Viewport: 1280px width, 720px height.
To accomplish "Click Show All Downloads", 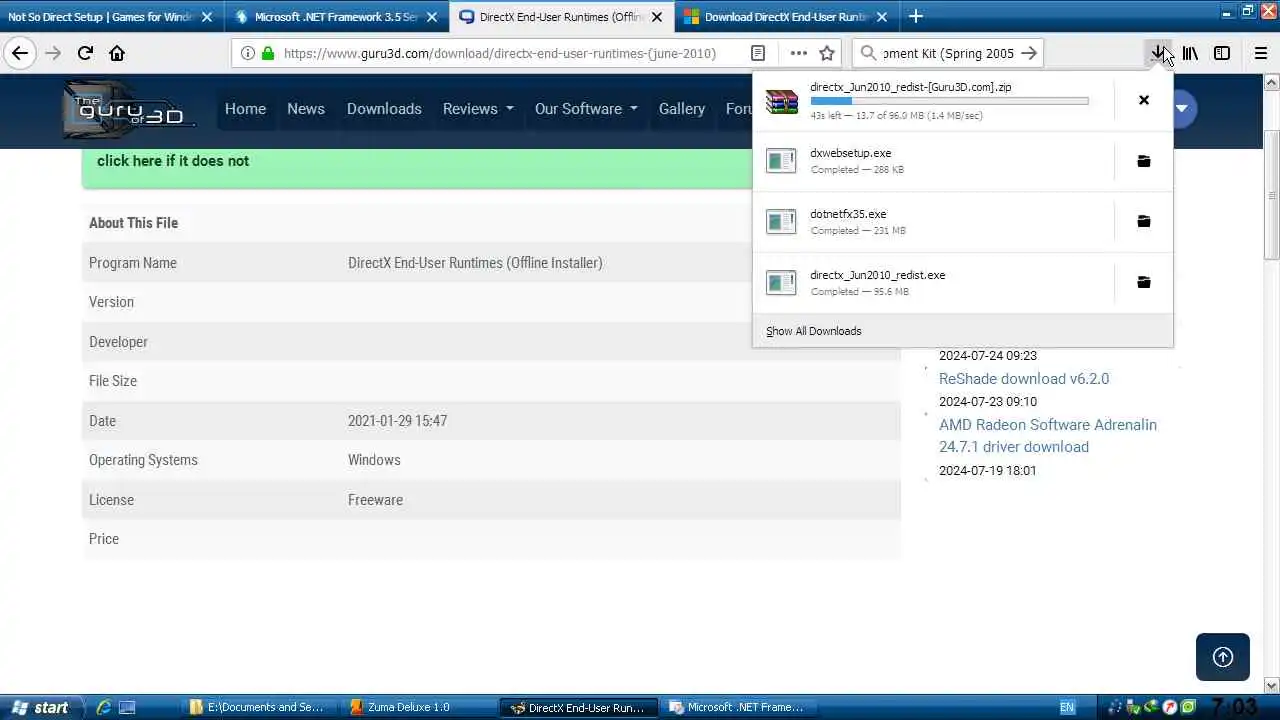I will point(814,331).
